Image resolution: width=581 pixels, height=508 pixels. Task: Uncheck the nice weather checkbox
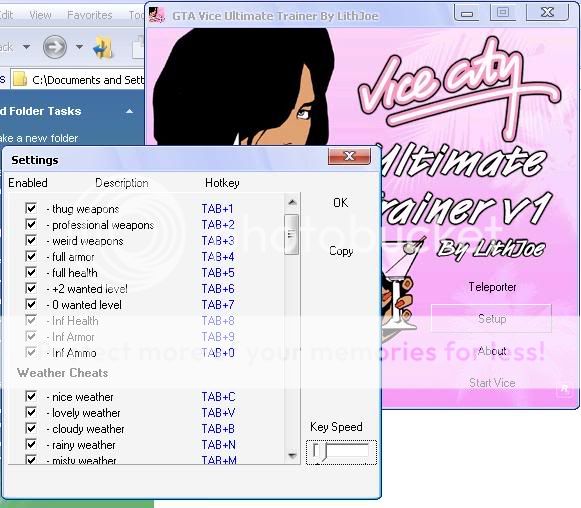pos(31,396)
